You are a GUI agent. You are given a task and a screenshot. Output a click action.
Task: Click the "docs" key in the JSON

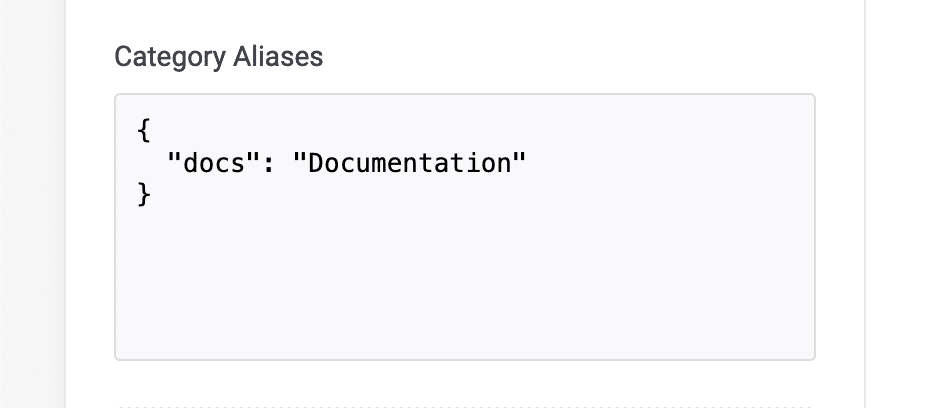tap(209, 163)
